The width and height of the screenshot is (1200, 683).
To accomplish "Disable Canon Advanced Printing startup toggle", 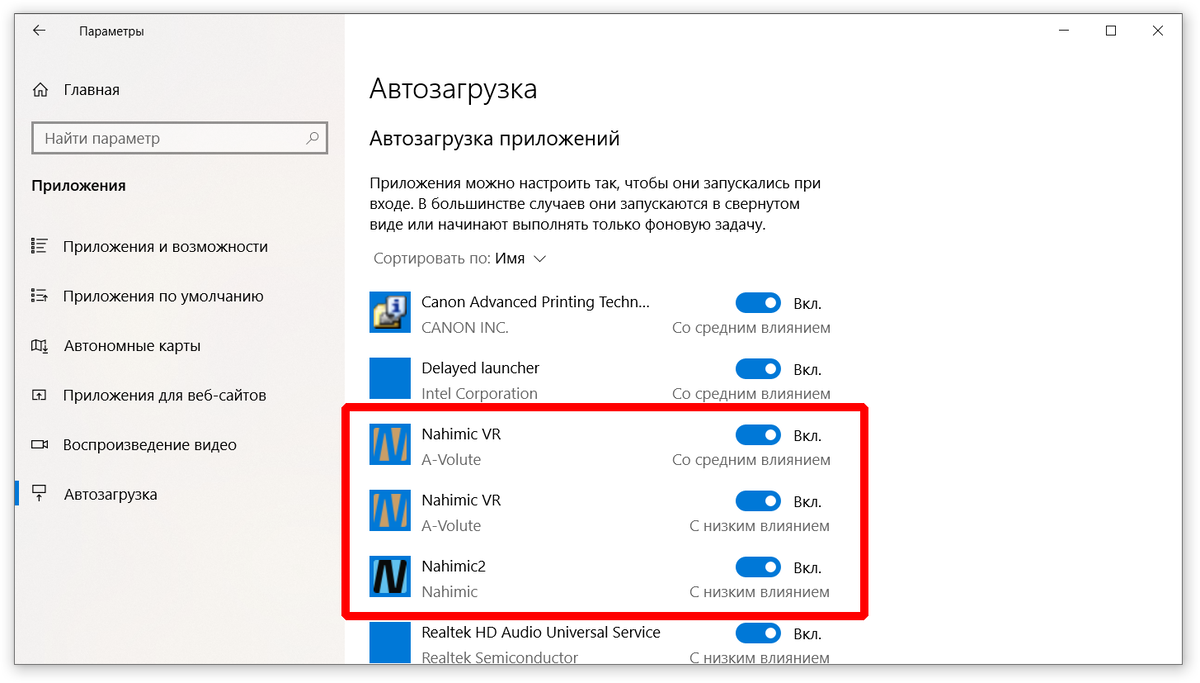I will pos(758,303).
